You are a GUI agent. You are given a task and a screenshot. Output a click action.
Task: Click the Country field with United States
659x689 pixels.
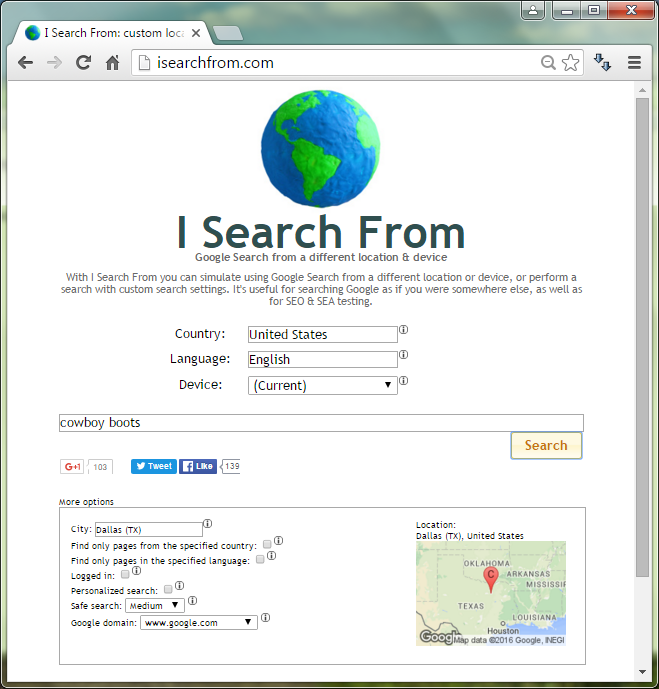coord(322,334)
